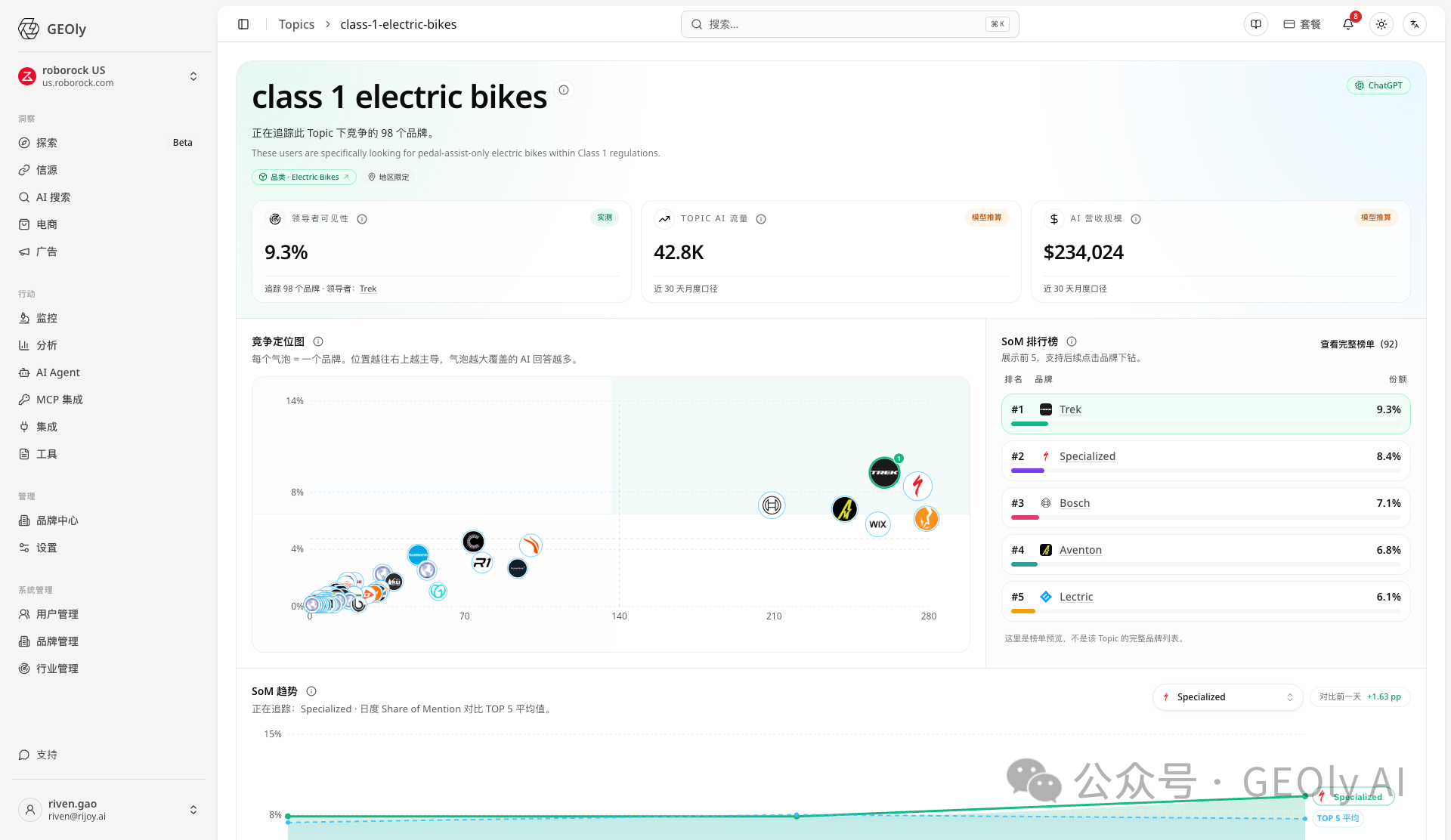Open 品牌中心 sidebar item
The image size is (1451, 840).
(x=109, y=520)
